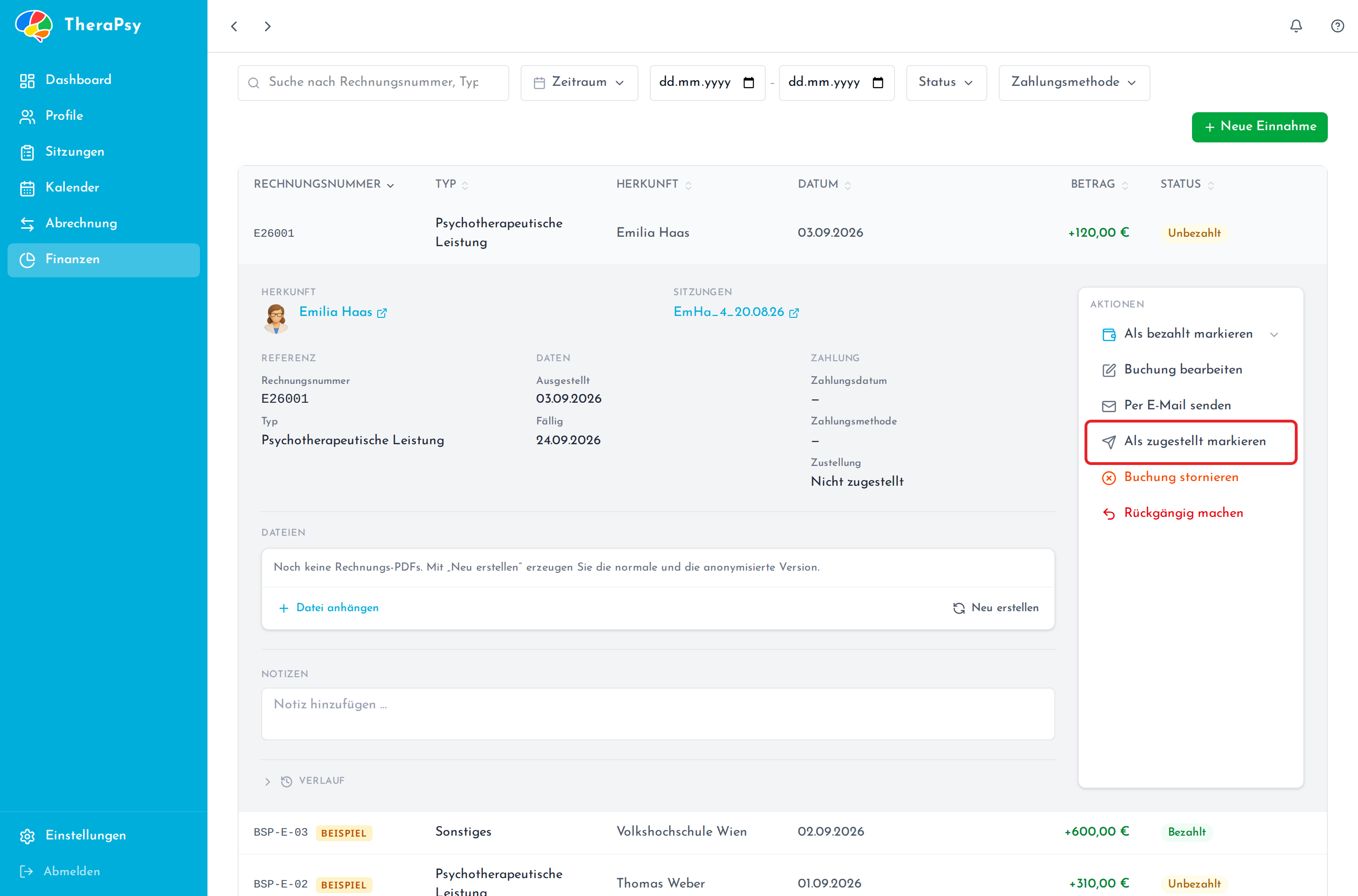
Task: Click Als zugestellt markieren action
Action: pyautogui.click(x=1191, y=442)
